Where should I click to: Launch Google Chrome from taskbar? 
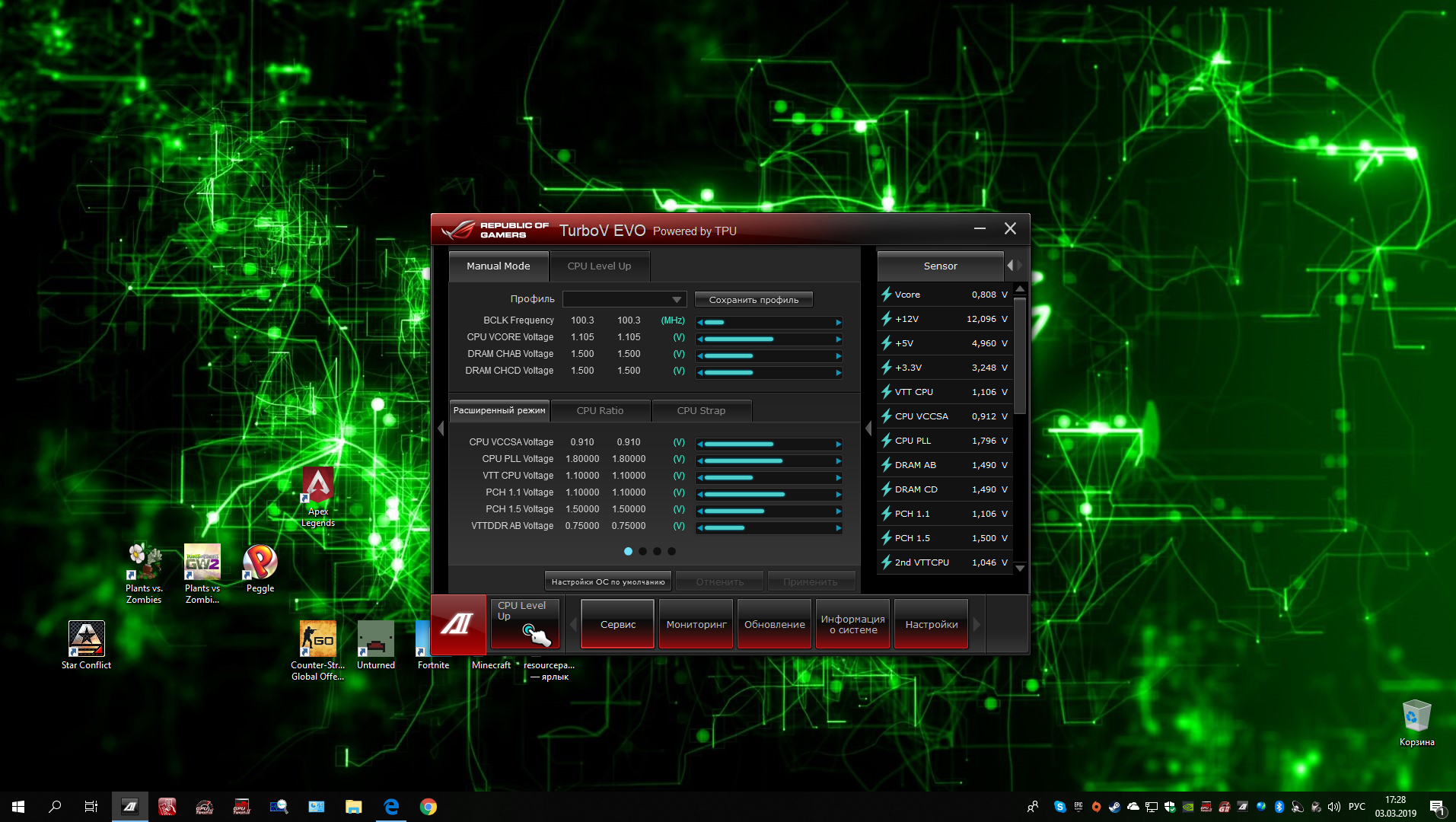point(429,807)
